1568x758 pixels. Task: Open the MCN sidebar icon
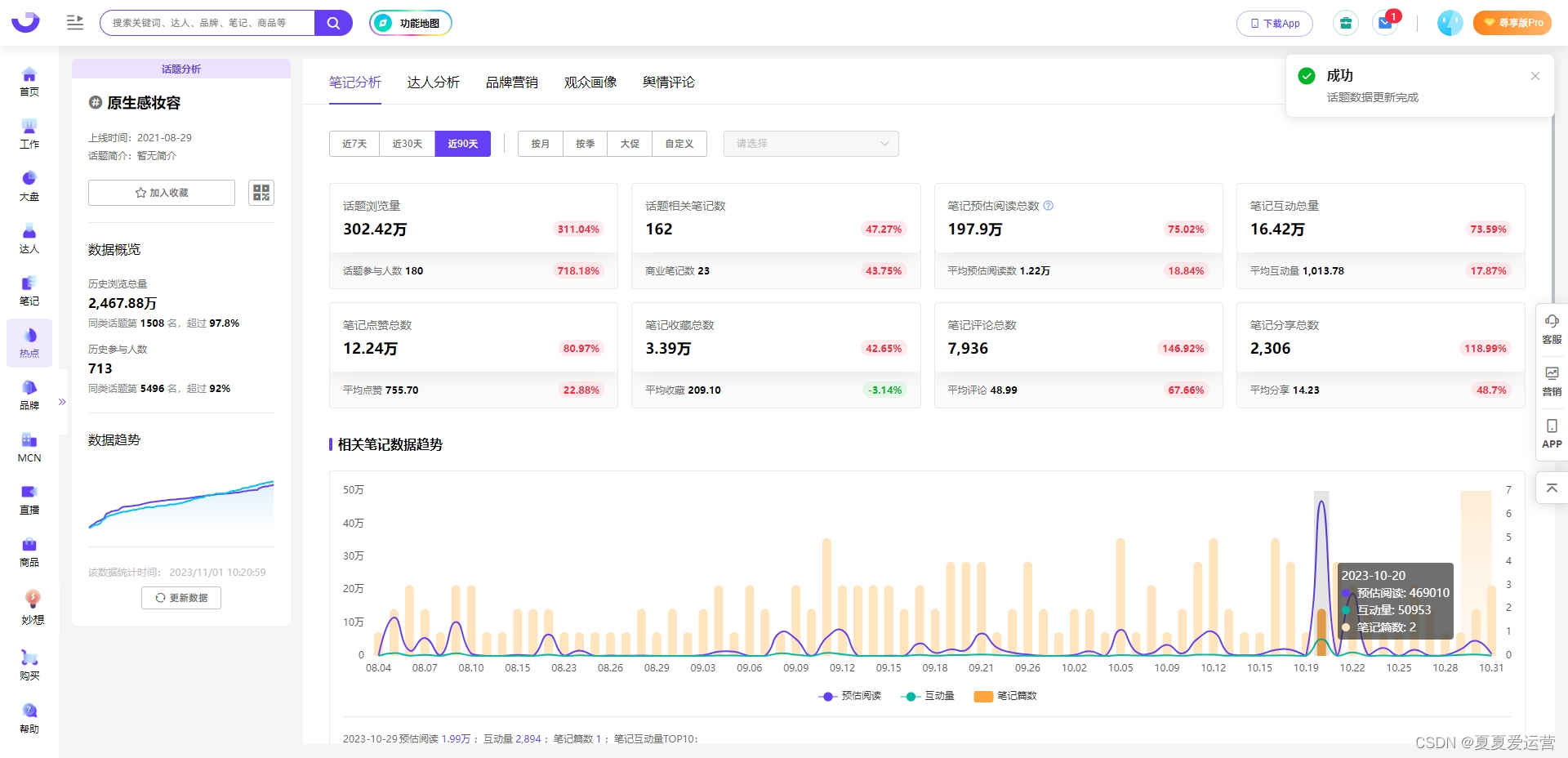[29, 448]
